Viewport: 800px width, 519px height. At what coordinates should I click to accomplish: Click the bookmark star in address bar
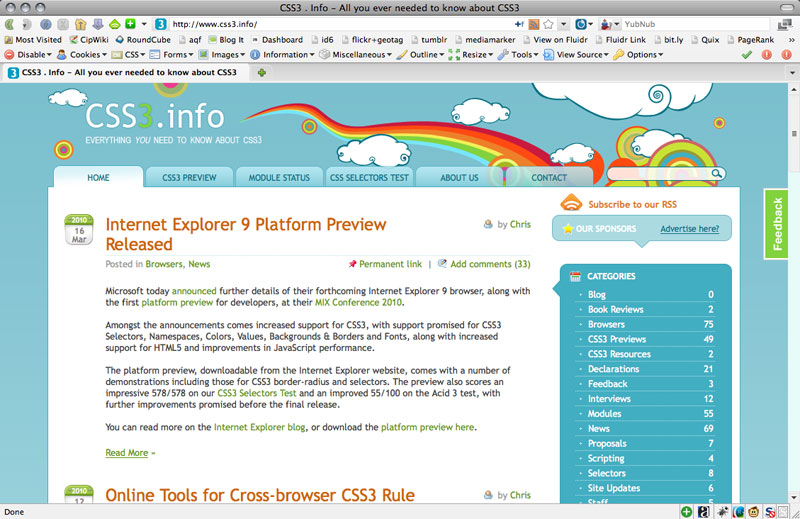click(x=548, y=23)
